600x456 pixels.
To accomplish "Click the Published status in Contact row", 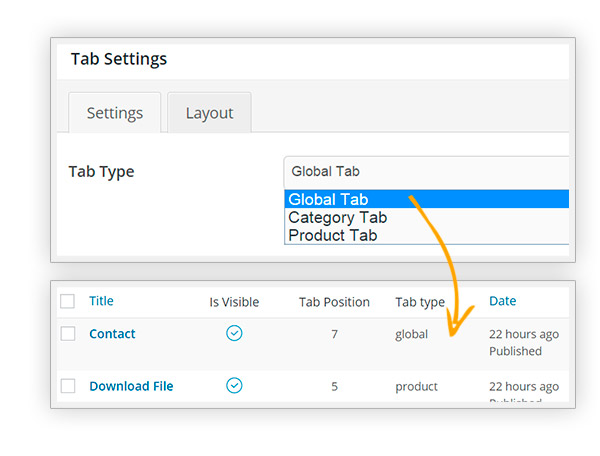I will (515, 351).
